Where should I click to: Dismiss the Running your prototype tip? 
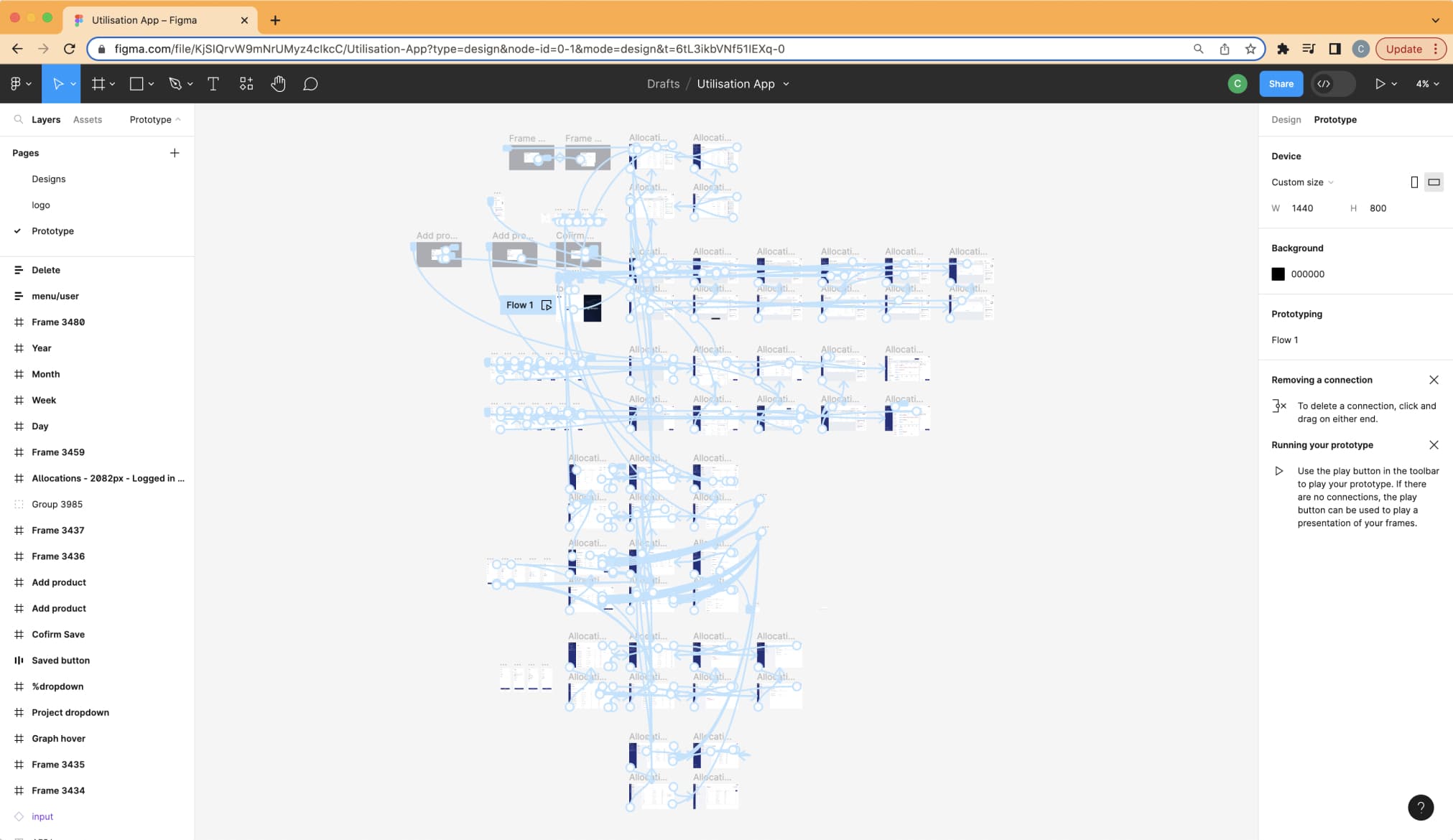[1434, 445]
